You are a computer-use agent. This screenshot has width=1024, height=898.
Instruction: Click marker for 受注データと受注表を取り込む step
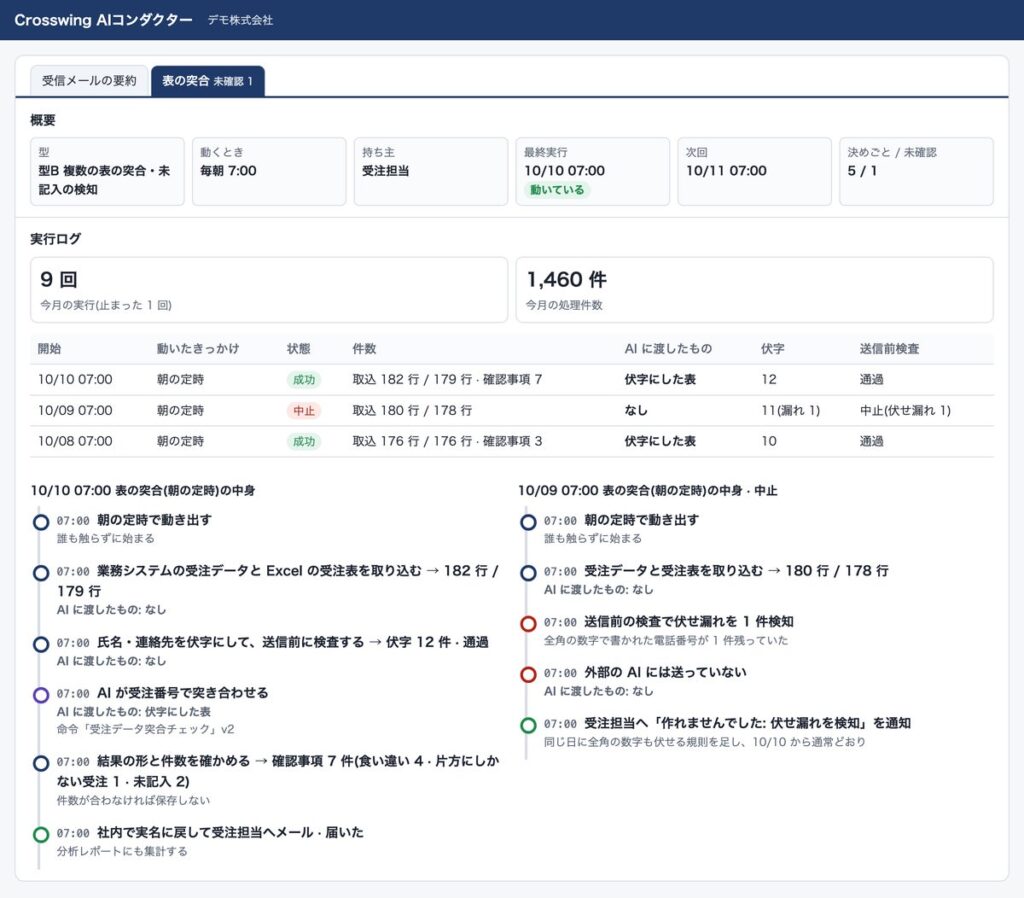pos(528,573)
